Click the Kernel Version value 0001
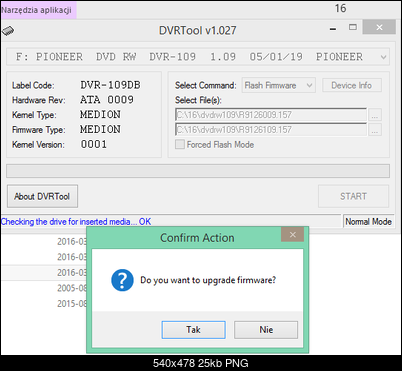 click(94, 144)
